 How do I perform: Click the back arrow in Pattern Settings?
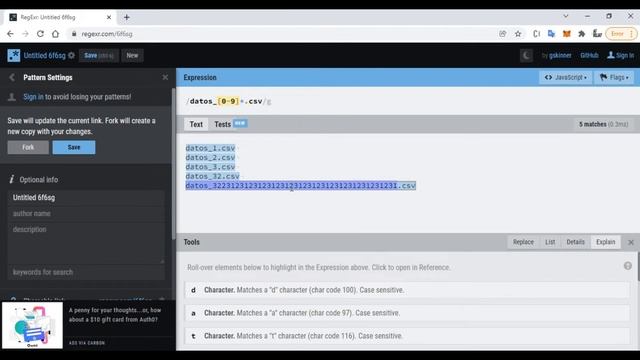pos(12,78)
